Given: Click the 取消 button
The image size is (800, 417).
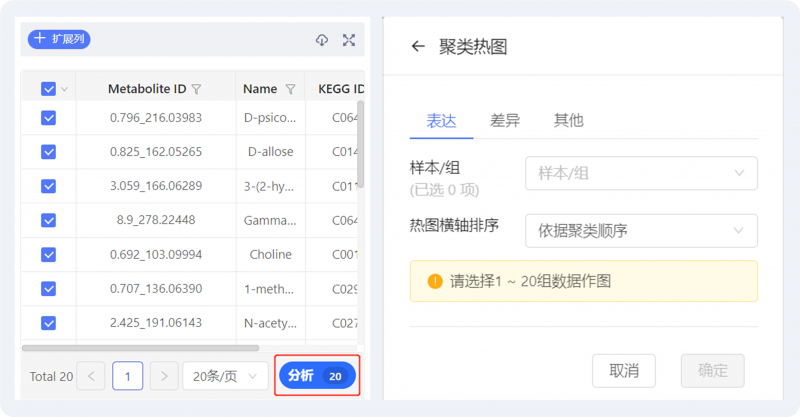Looking at the screenshot, I should pos(624,370).
